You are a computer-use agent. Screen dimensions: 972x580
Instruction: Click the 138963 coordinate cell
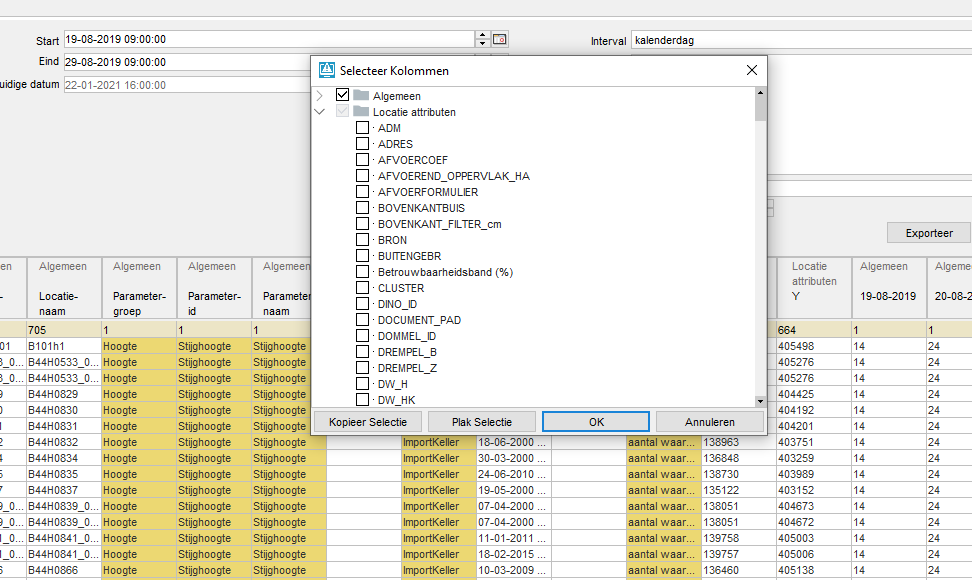point(739,442)
